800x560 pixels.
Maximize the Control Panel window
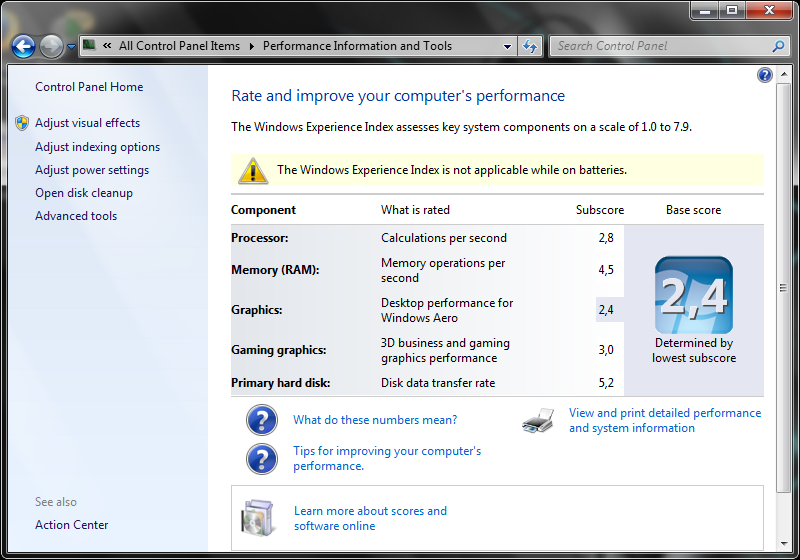[732, 10]
